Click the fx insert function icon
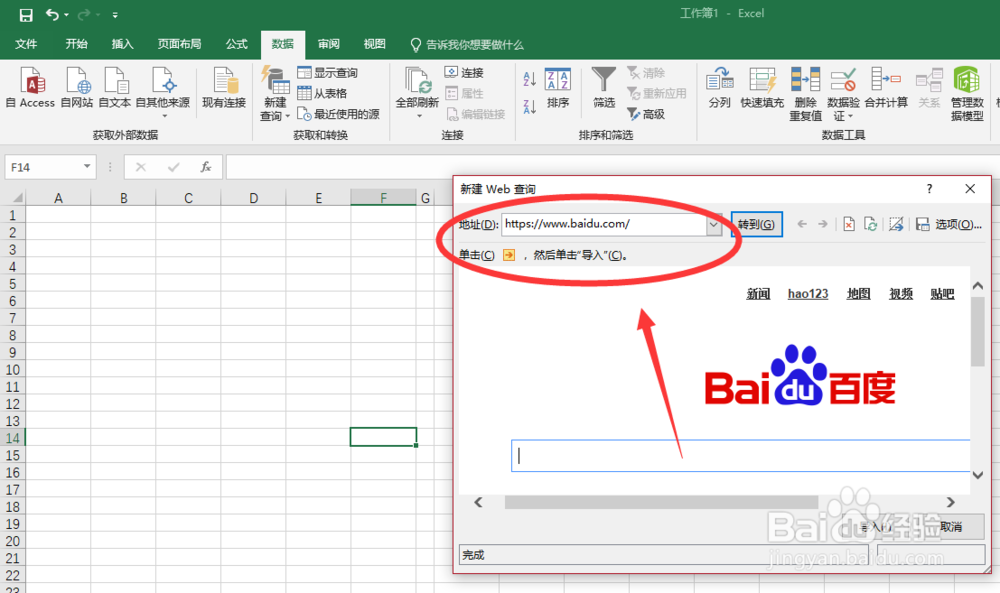Screen dimensions: 1000x593 coord(205,167)
